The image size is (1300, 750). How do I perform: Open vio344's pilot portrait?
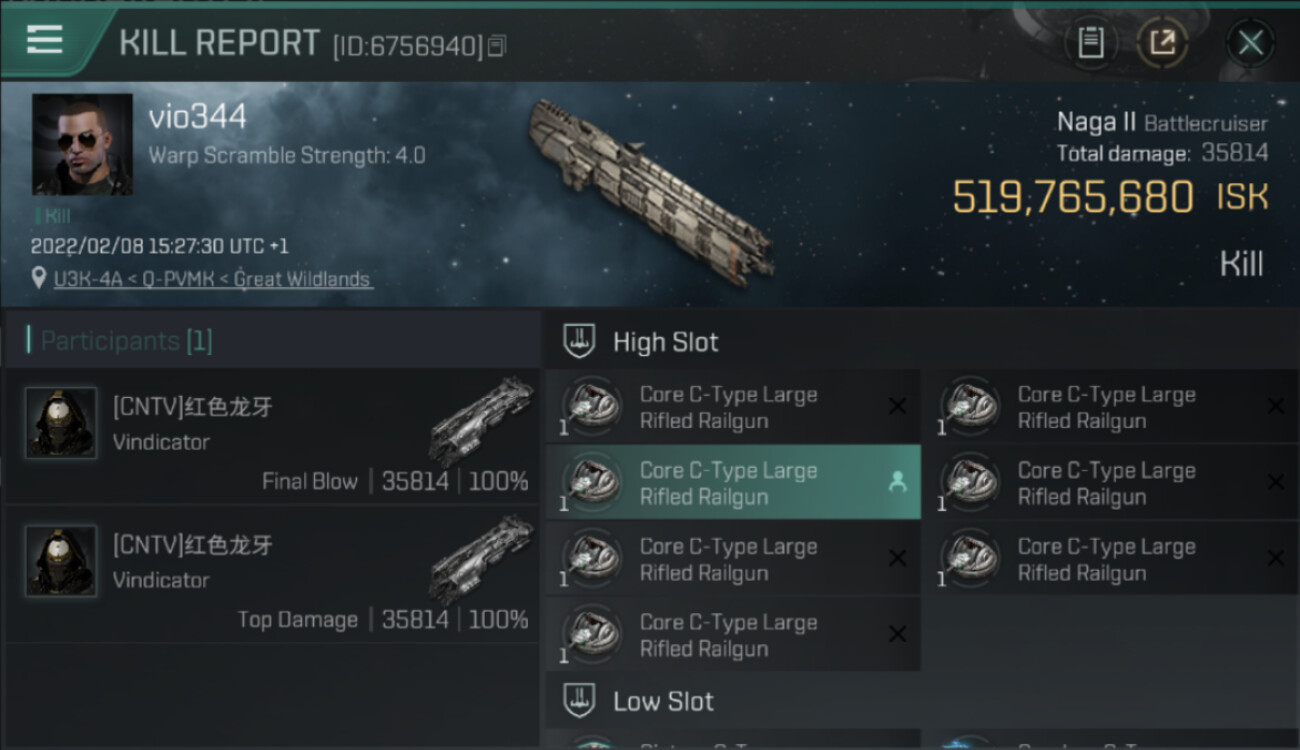(x=82, y=144)
